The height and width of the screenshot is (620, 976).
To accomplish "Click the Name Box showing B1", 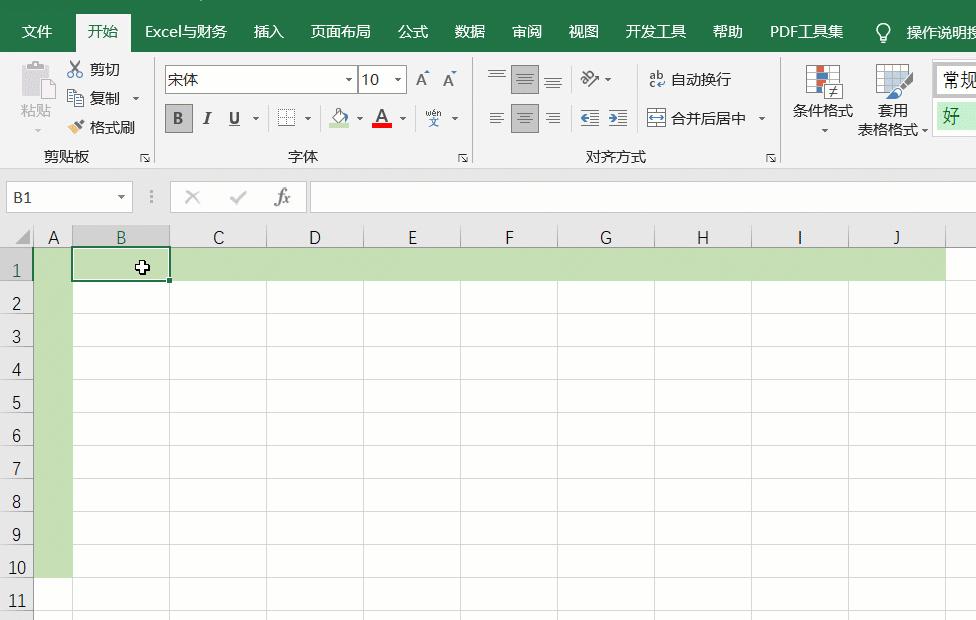I will click(x=60, y=196).
